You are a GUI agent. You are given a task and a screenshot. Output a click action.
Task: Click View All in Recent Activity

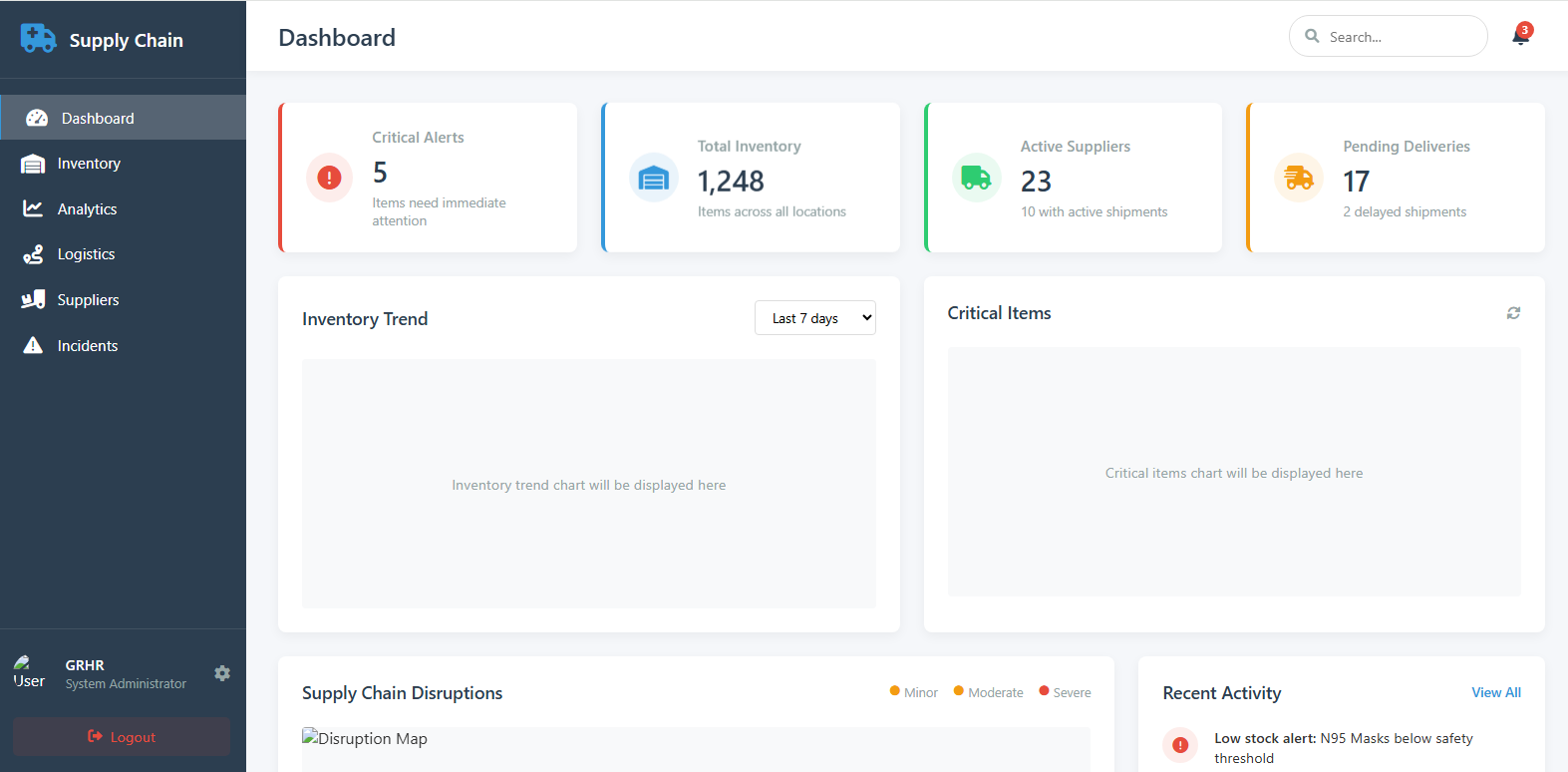pos(1496,692)
